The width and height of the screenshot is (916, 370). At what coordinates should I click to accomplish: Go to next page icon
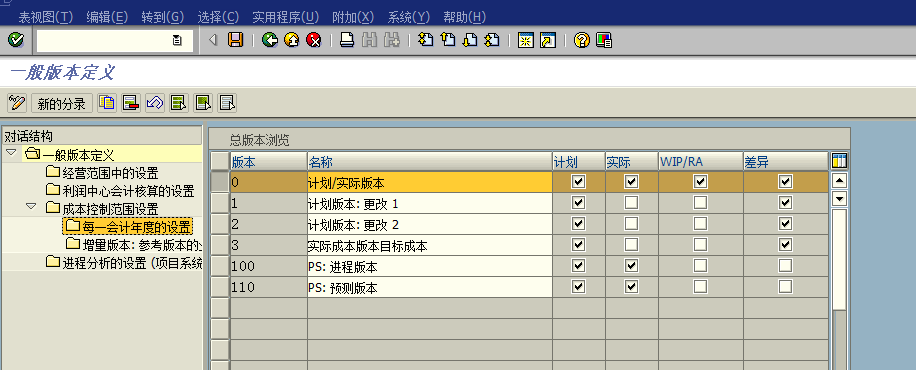[x=470, y=40]
